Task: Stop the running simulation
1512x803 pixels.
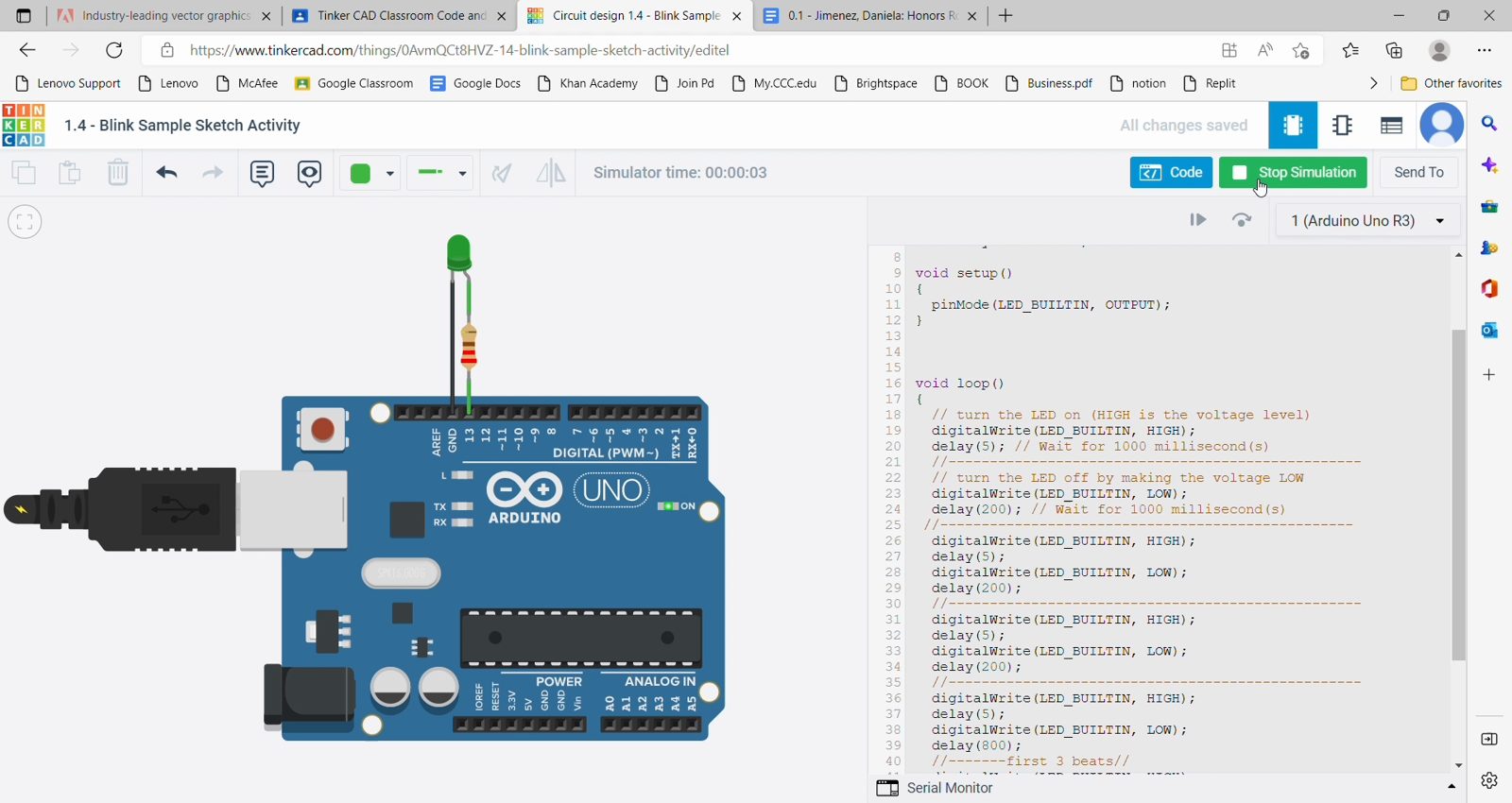Action: click(1293, 173)
